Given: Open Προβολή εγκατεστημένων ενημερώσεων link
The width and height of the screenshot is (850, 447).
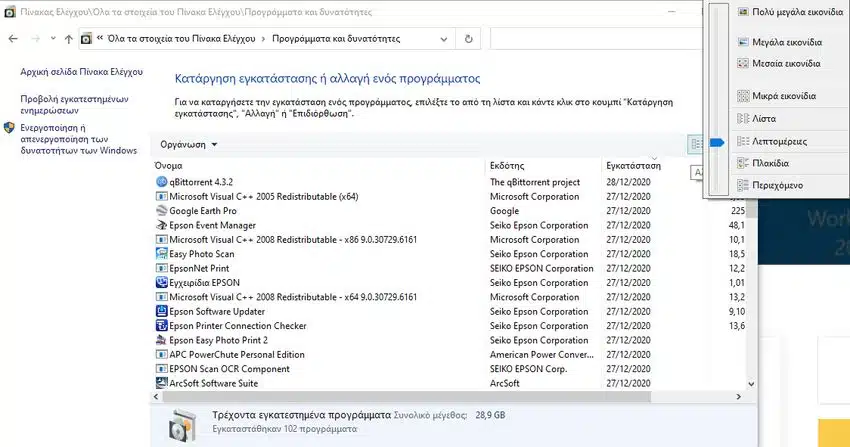Looking at the screenshot, I should [74, 105].
